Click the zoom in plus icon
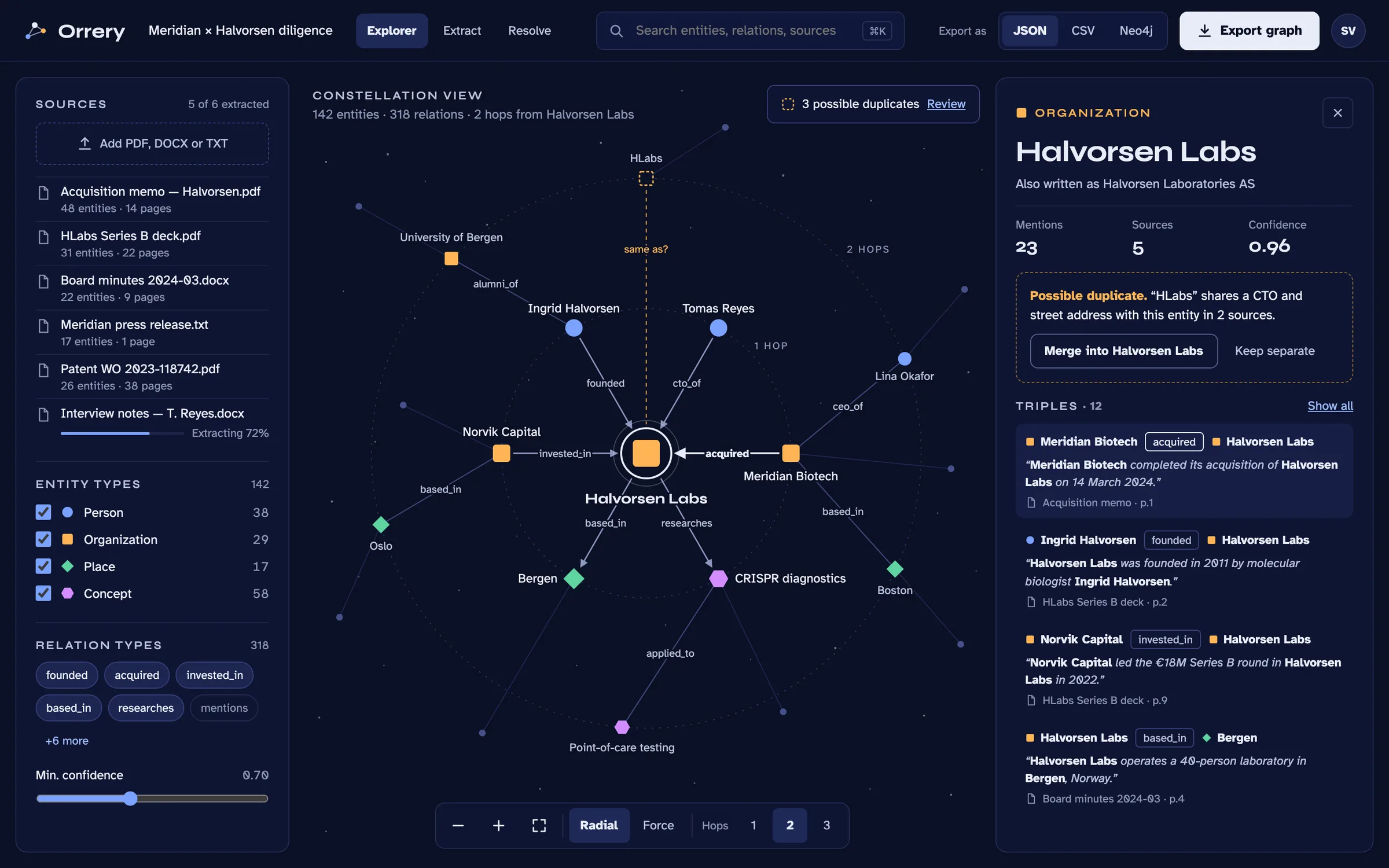The width and height of the screenshot is (1389, 868). click(x=498, y=825)
